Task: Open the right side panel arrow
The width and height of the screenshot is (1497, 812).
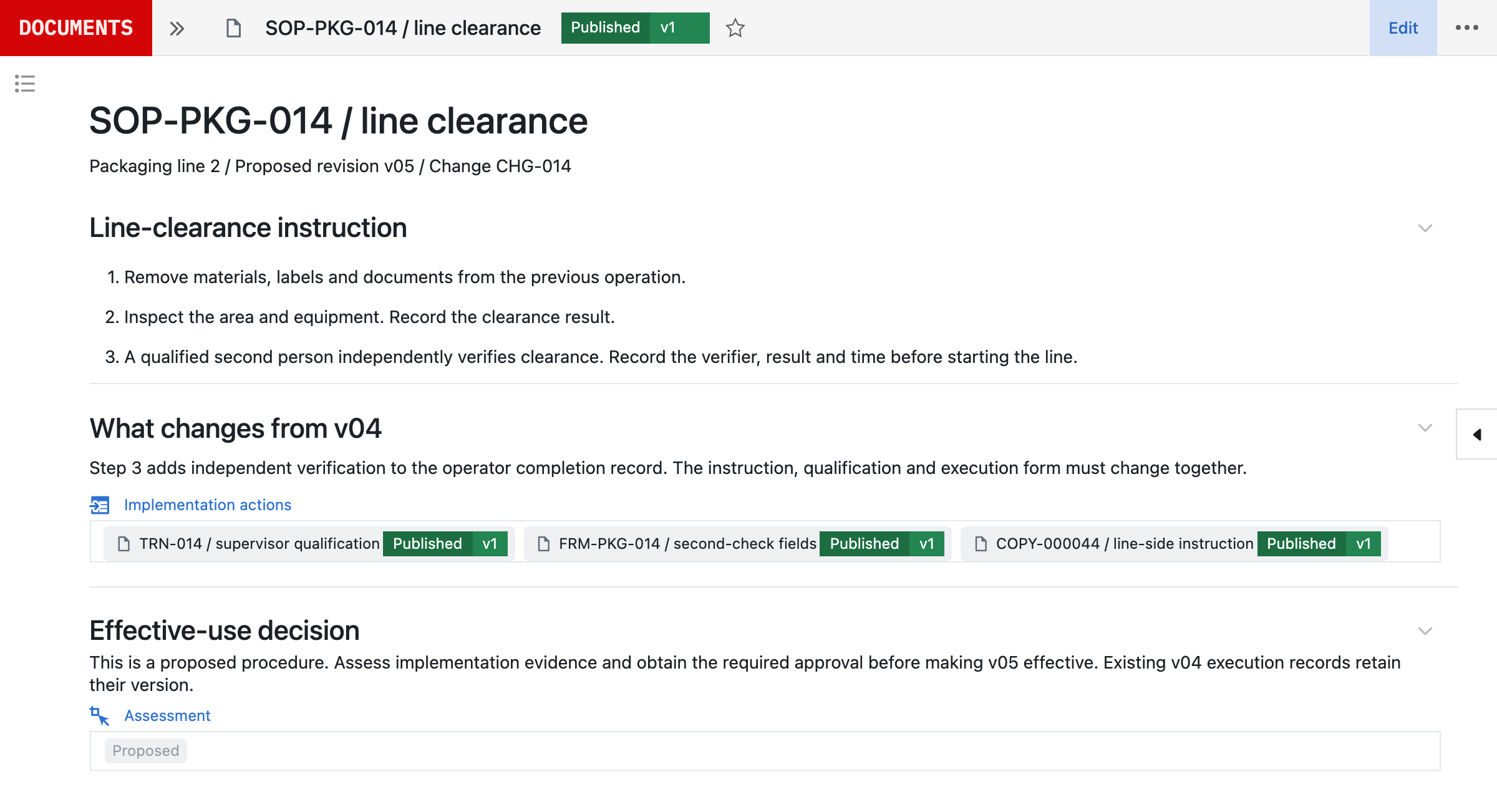Action: coord(1476,435)
